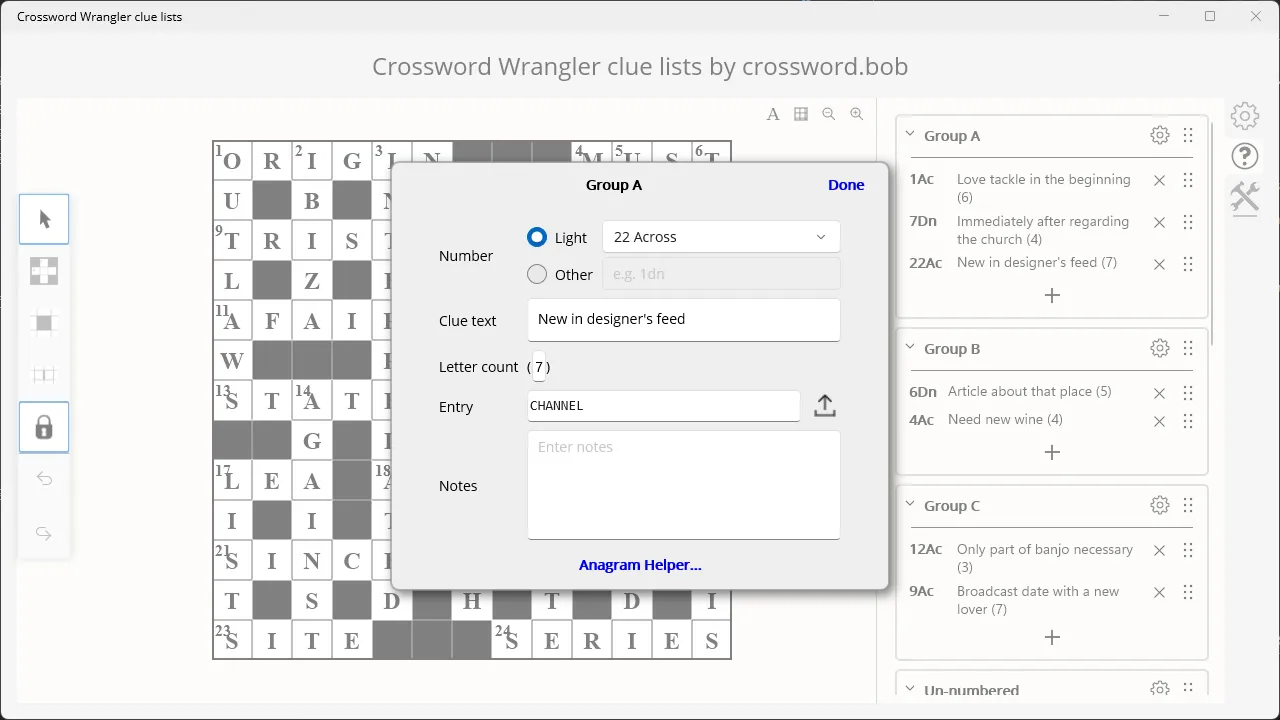
Task: Click the undo arrow
Action: [x=44, y=479]
